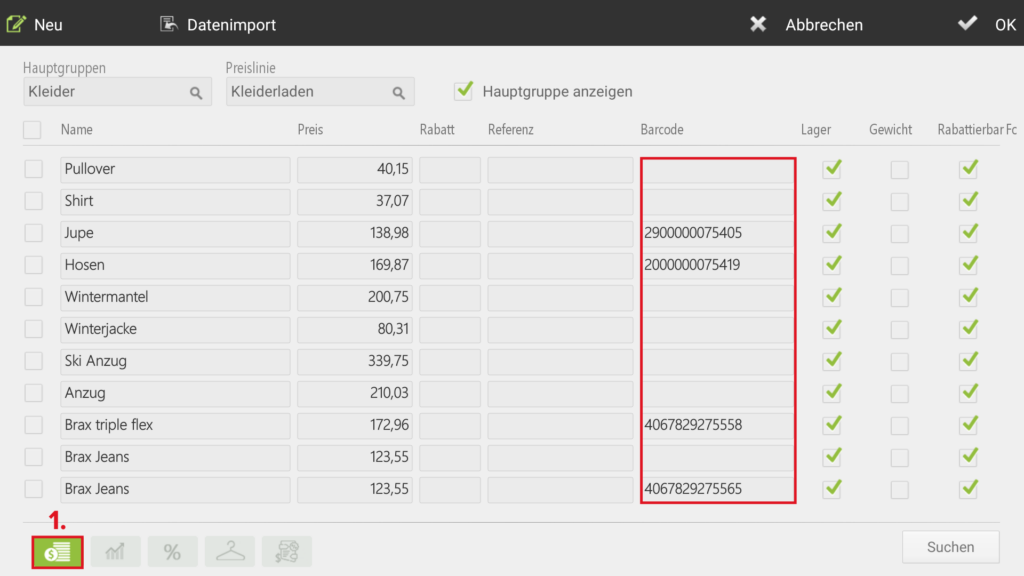This screenshot has width=1024, height=576.
Task: Select the Shirt row checkbox
Action: click(33, 201)
